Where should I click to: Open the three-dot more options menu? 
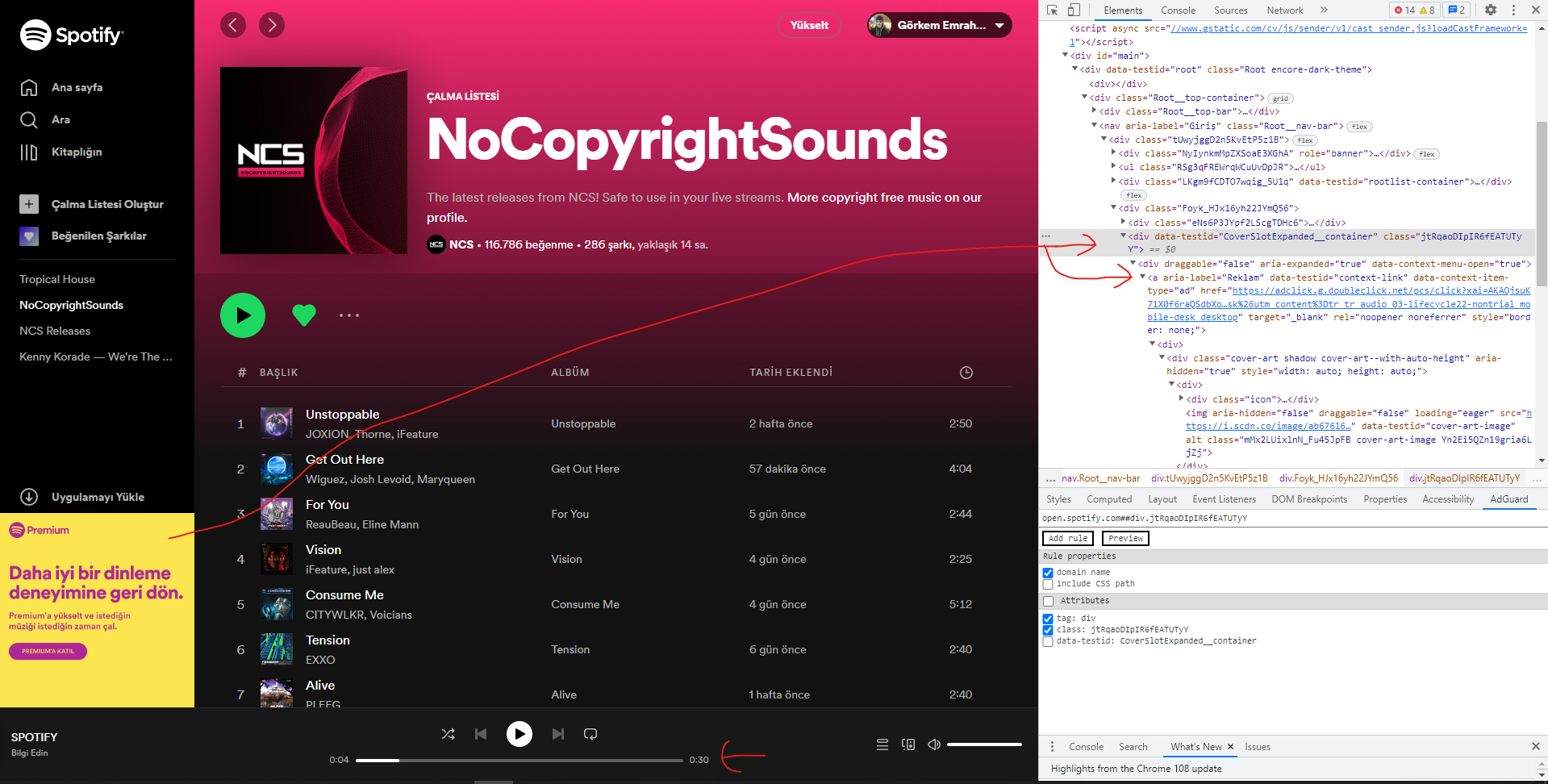click(x=349, y=315)
